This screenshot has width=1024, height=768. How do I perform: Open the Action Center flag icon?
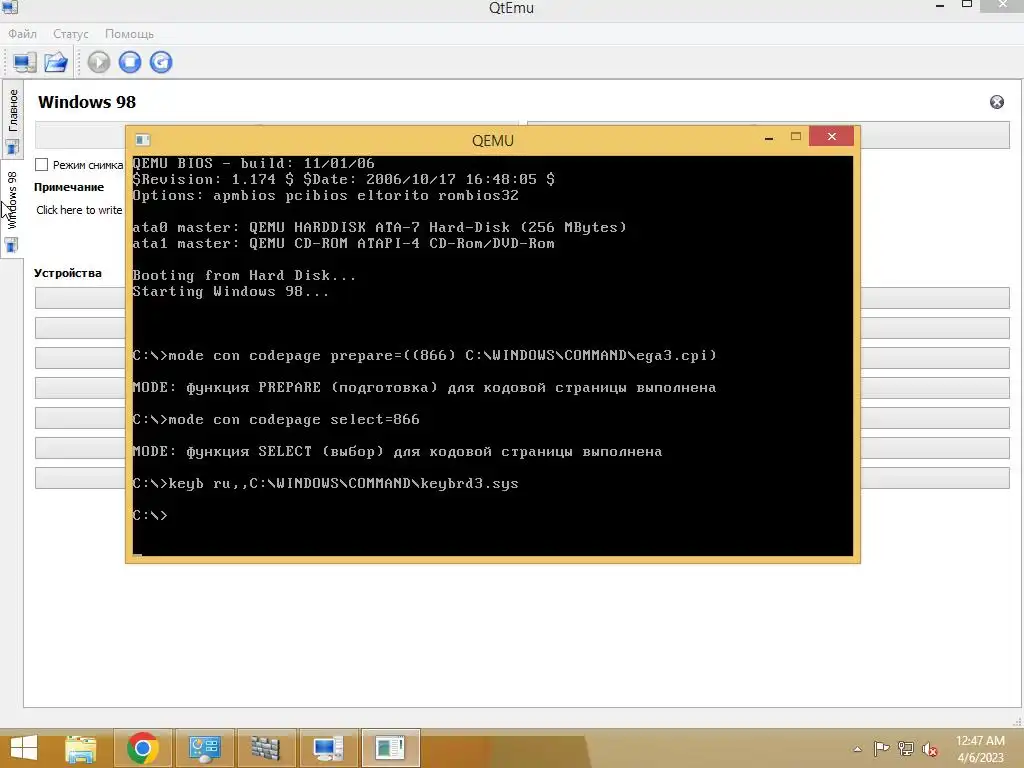[x=881, y=749]
